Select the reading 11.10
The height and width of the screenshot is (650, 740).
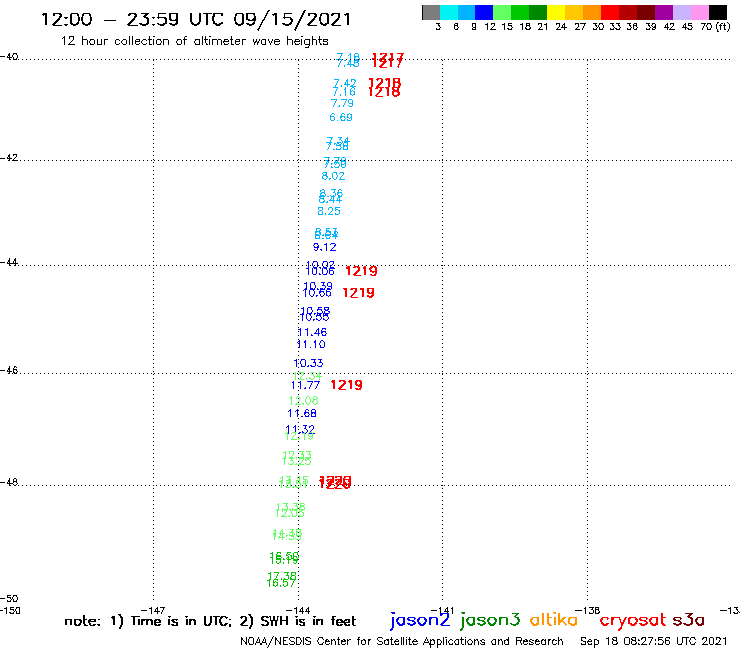[311, 345]
